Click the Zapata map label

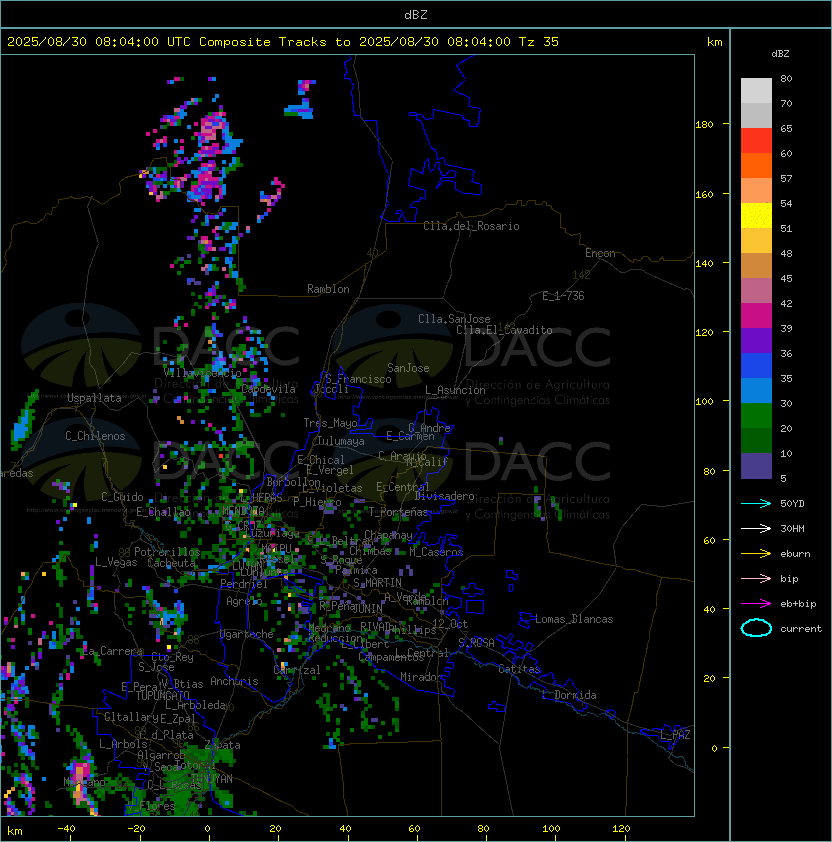[223, 745]
